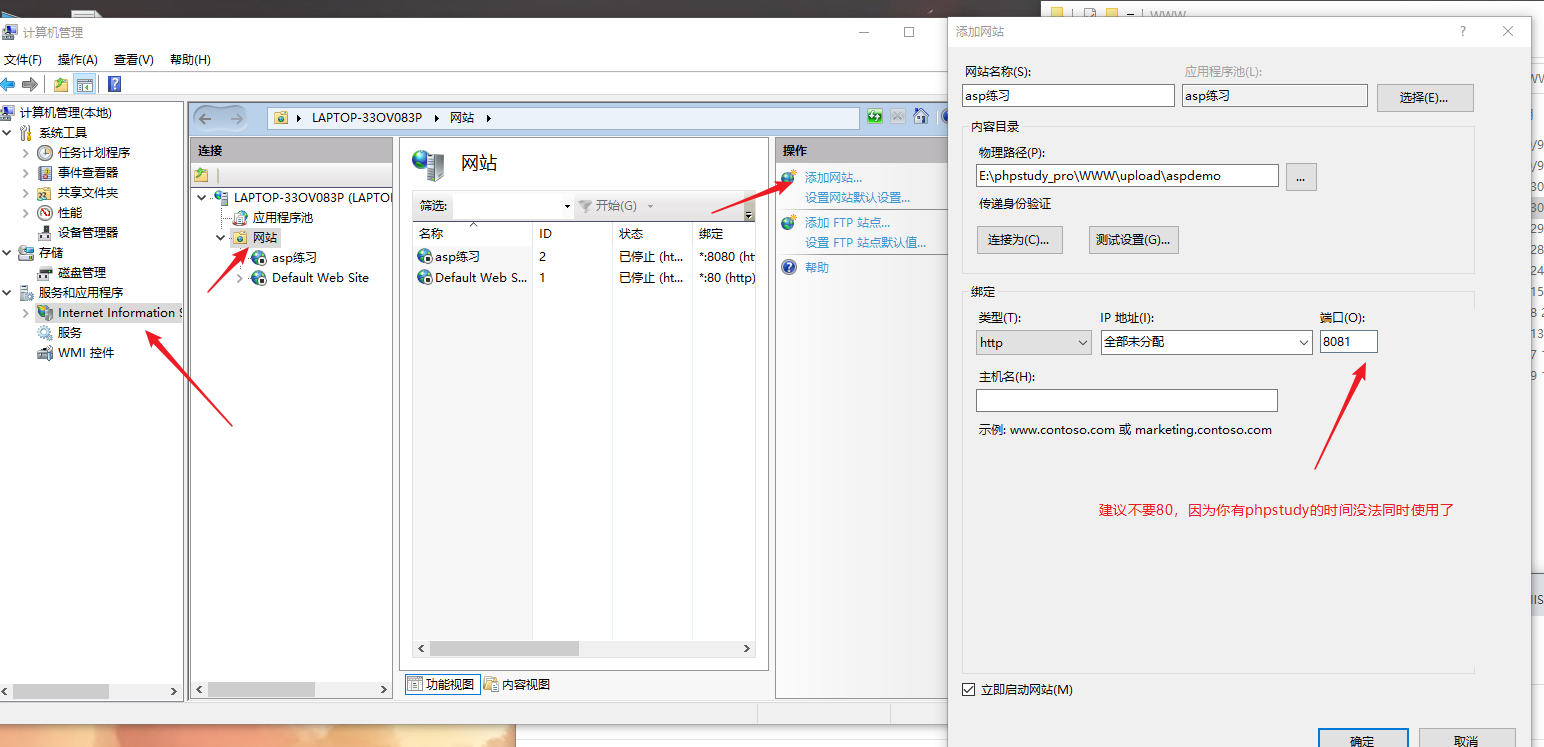1544x747 pixels.
Task: Click the Up One Level folder toolbar icon
Action: [61, 85]
